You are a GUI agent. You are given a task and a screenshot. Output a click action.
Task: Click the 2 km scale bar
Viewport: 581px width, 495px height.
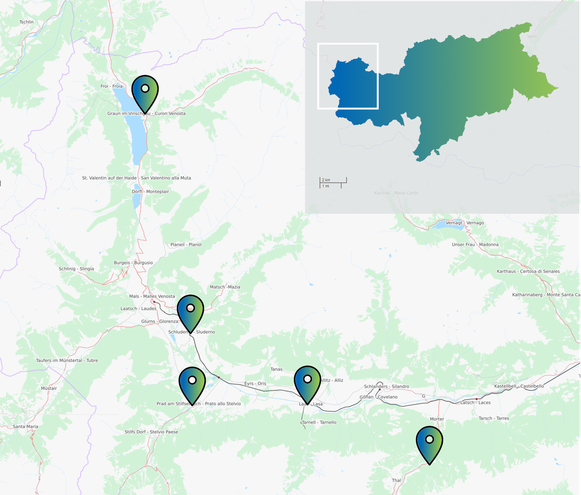pyautogui.click(x=333, y=180)
